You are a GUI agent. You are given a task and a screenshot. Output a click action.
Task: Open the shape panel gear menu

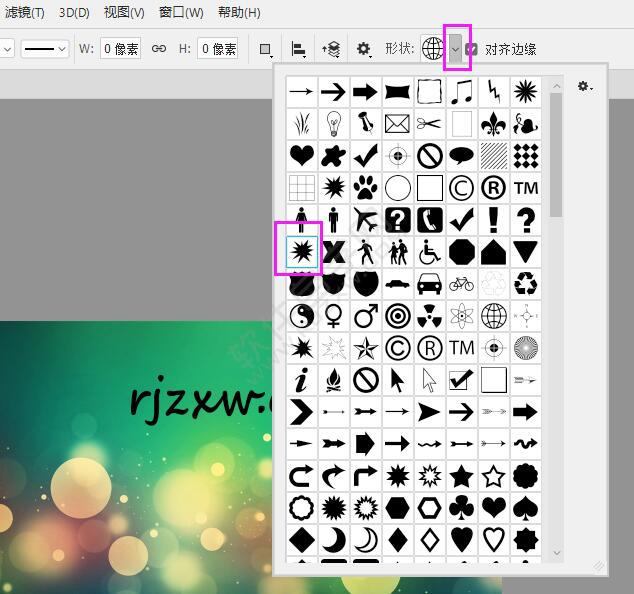tap(584, 88)
